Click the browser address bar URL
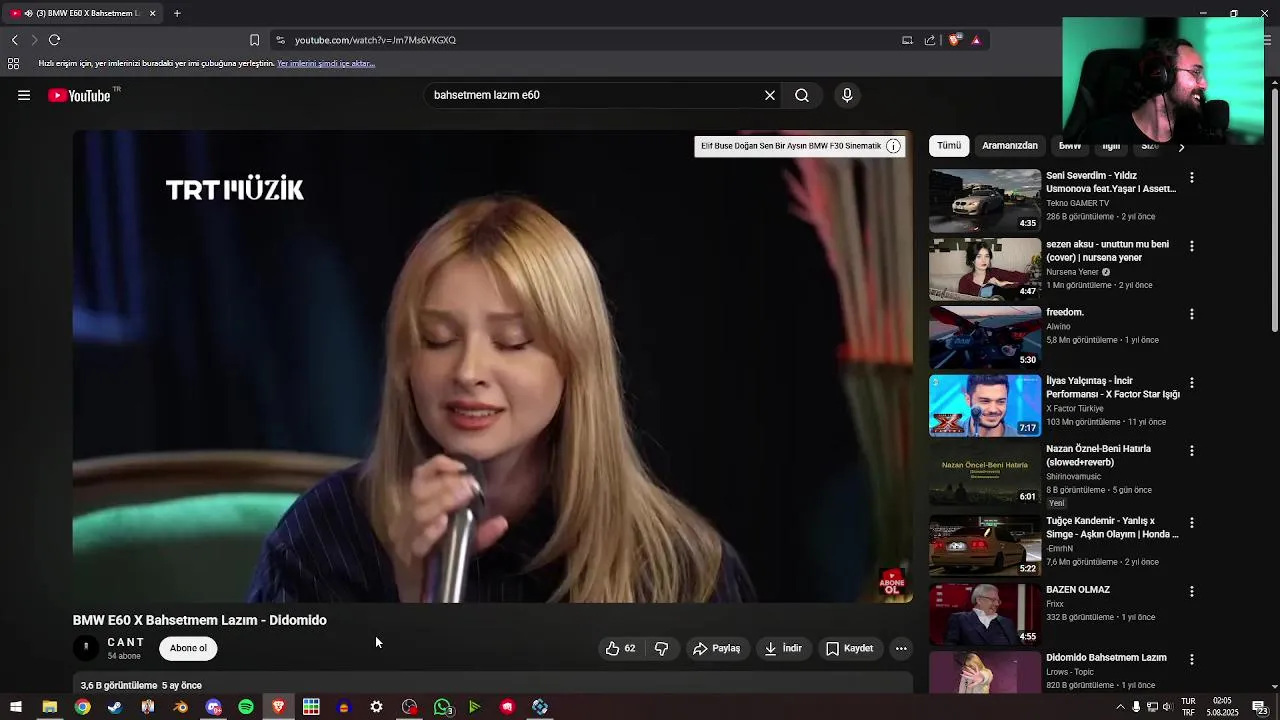The width and height of the screenshot is (1280, 720). 375,40
